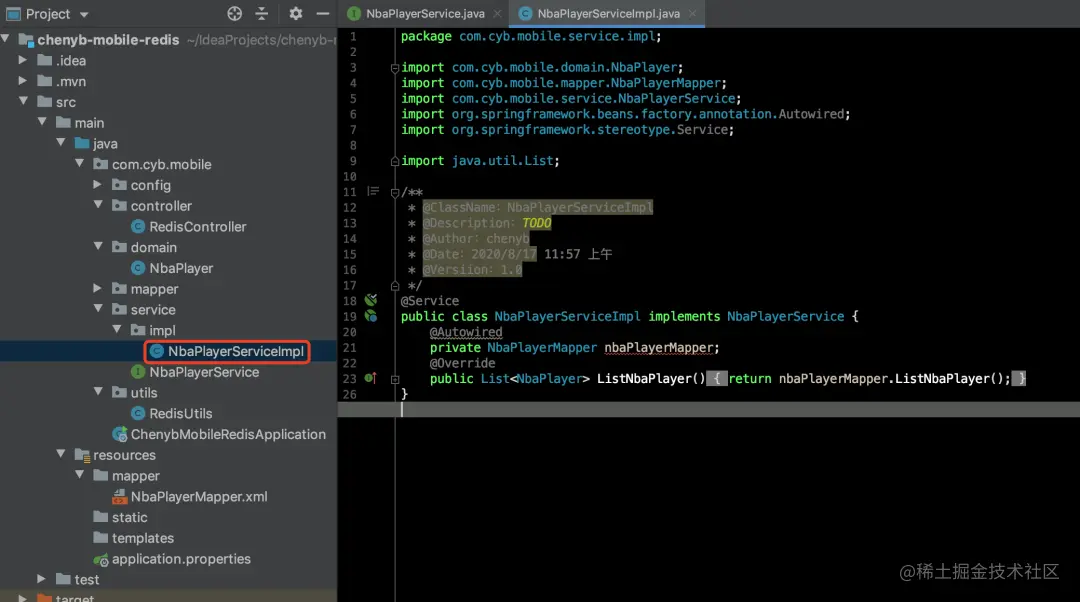Screen dimensions: 1080x602
Task: Click the RedisController class icon
Action: tap(138, 227)
